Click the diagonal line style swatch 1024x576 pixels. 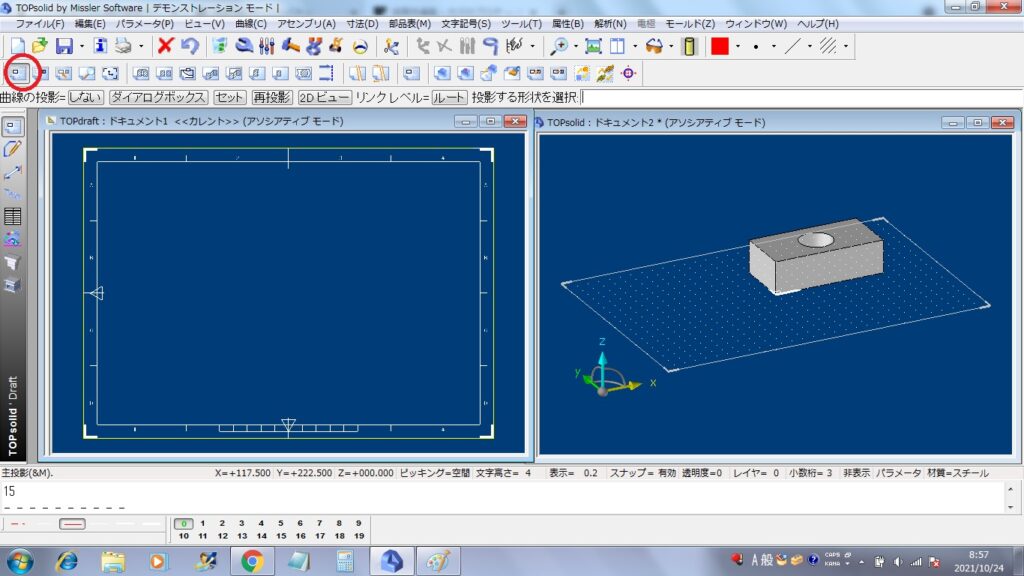coord(792,46)
